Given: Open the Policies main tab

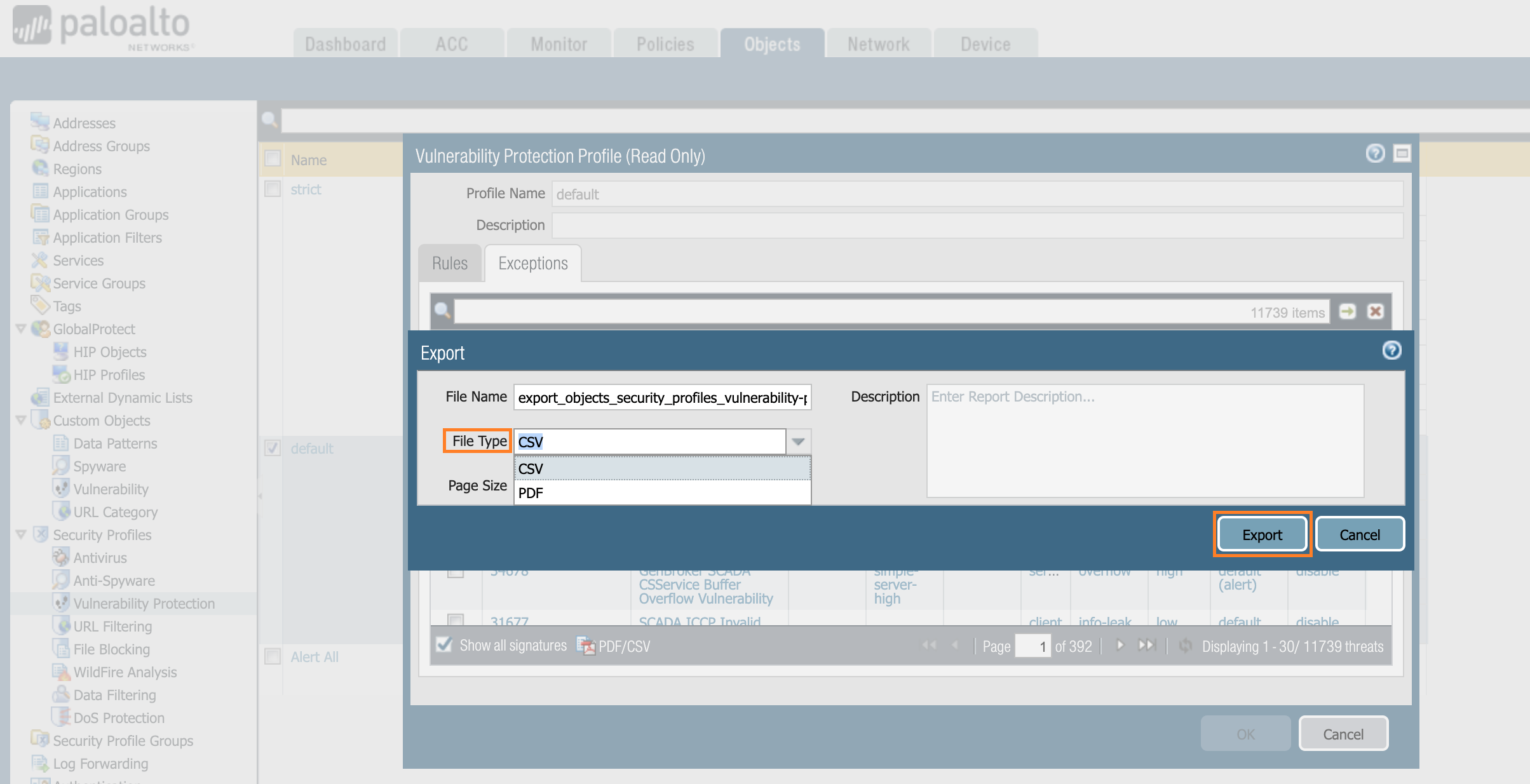Looking at the screenshot, I should tap(665, 44).
